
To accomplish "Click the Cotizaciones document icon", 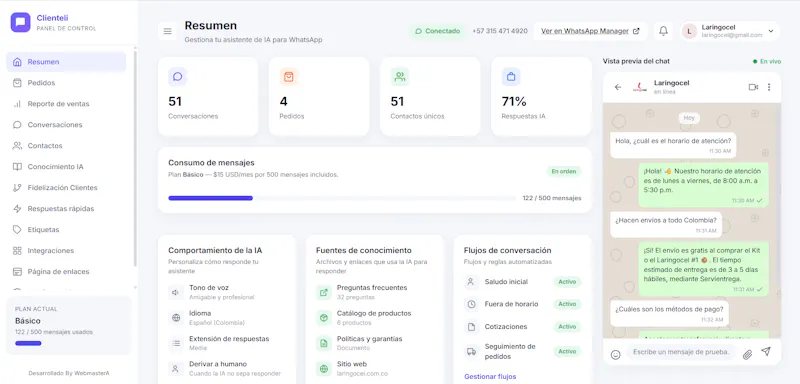I will (x=471, y=326).
